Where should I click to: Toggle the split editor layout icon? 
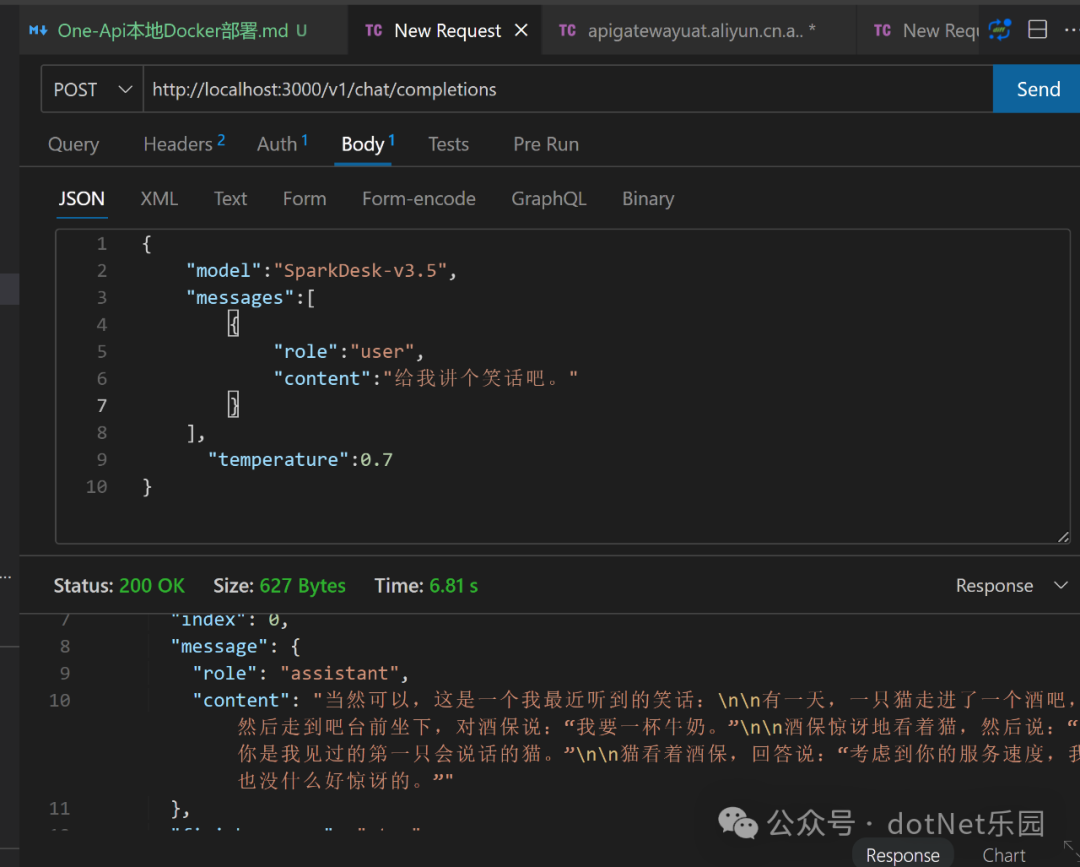(x=1037, y=30)
